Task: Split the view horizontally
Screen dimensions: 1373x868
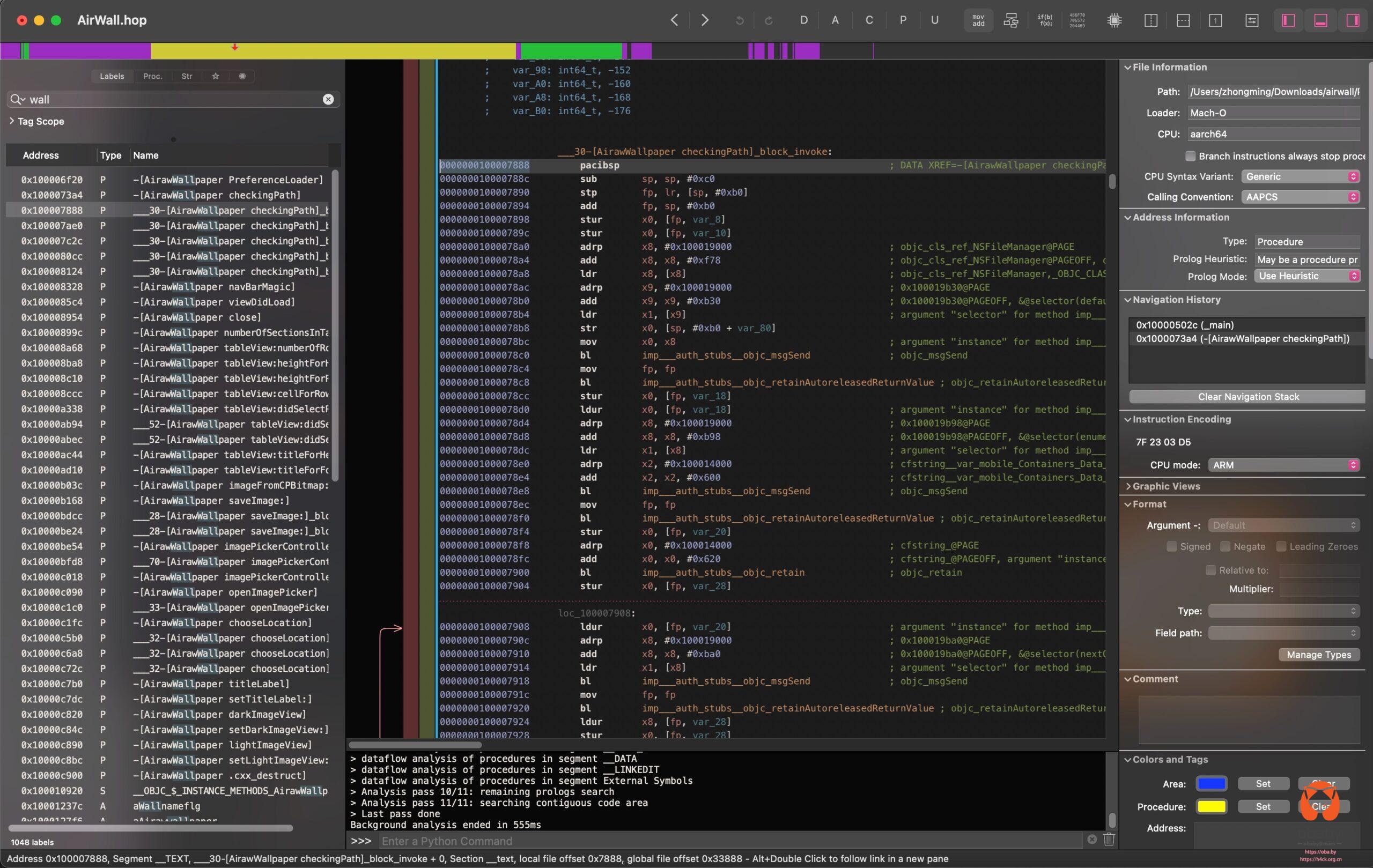Action: pyautogui.click(x=1183, y=20)
